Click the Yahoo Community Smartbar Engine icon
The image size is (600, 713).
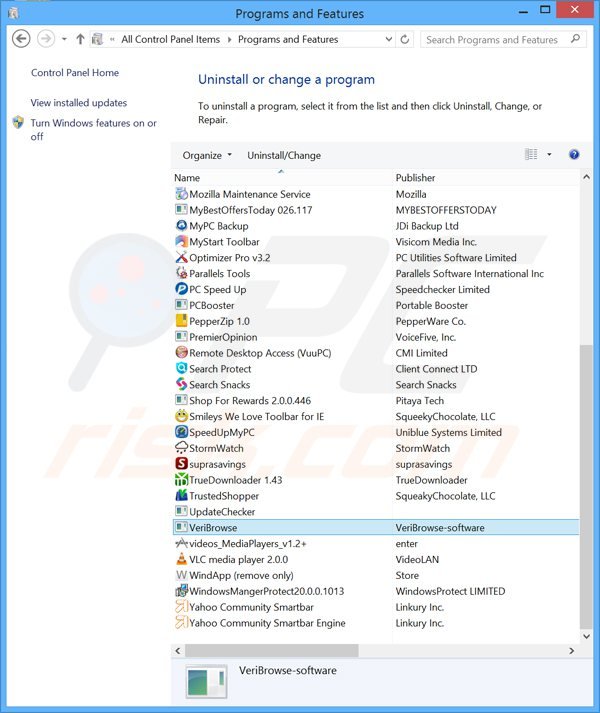(181, 623)
